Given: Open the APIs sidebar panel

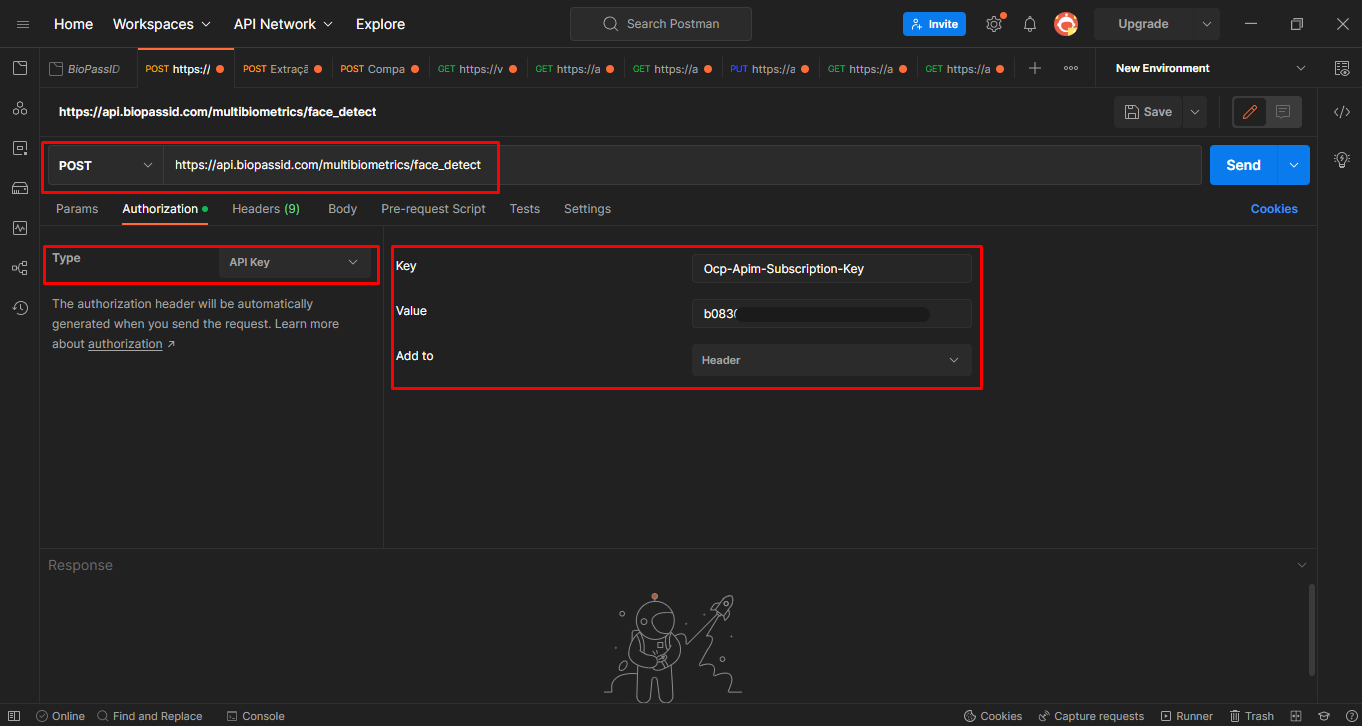Looking at the screenshot, I should tap(20, 108).
